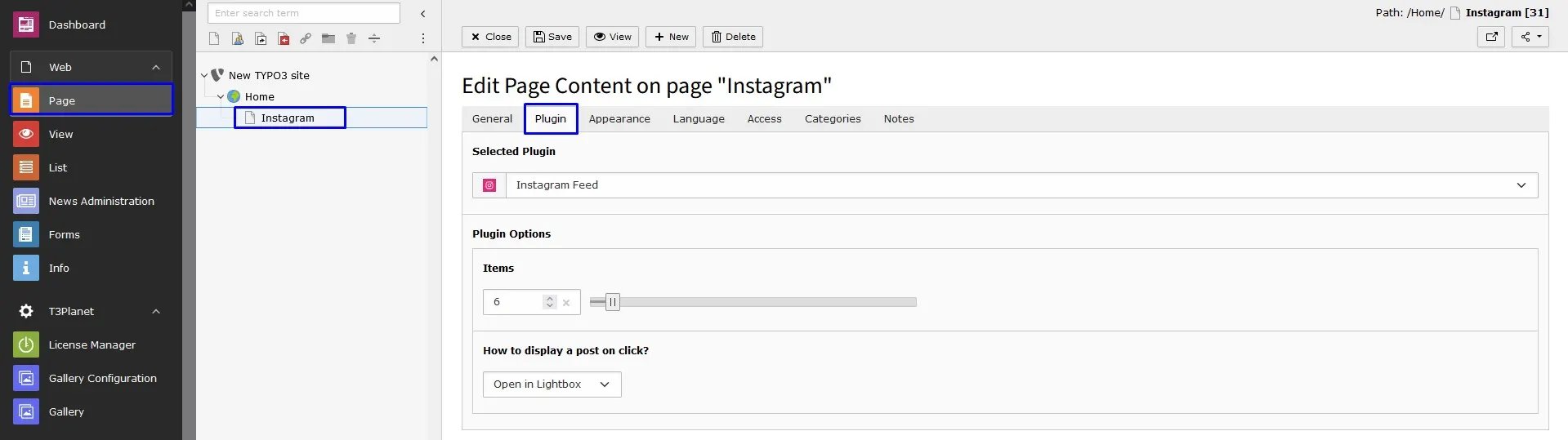Open the post display mode dropdown
The image size is (1568, 440).
coord(552,384)
